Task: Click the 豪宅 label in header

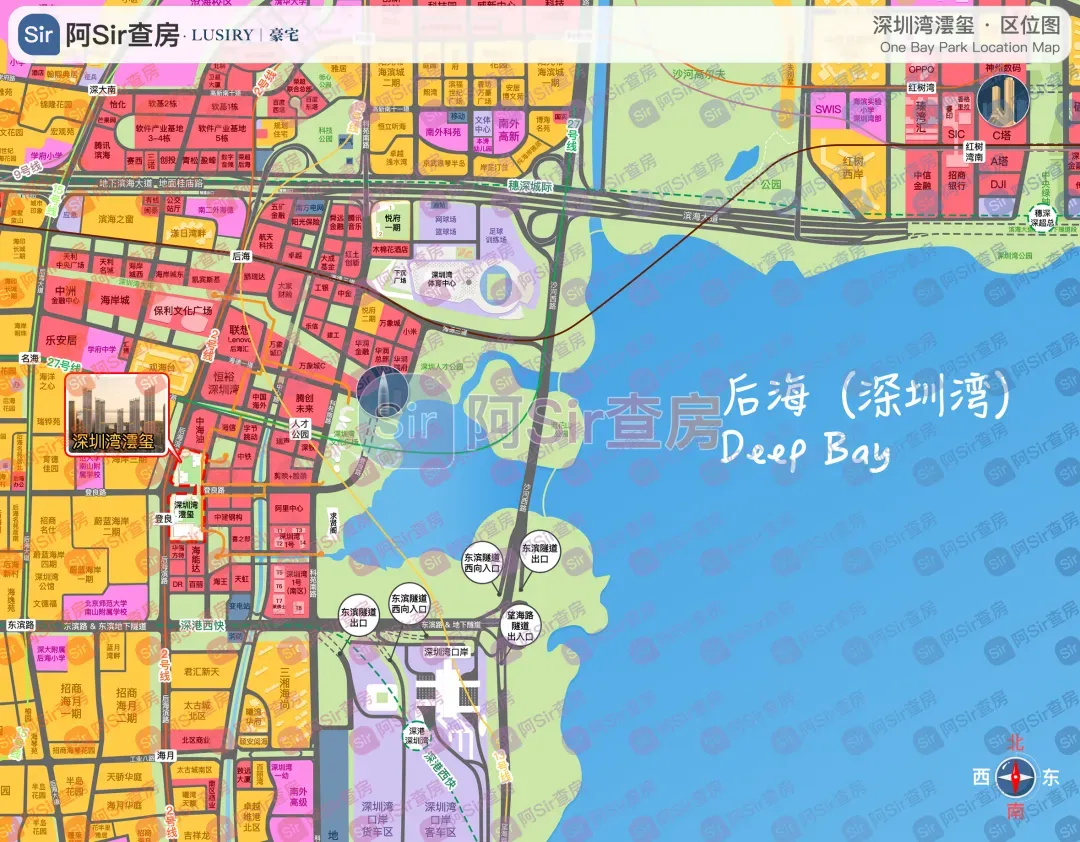Action: 284,34
